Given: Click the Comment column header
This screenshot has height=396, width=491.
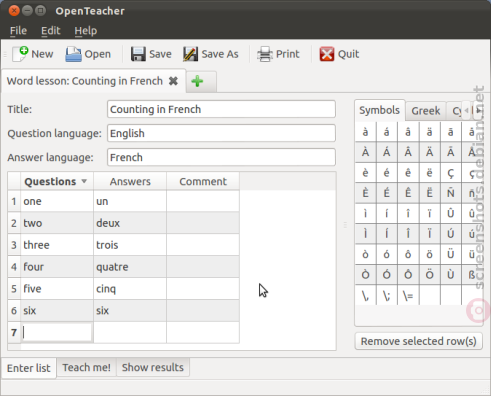Looking at the screenshot, I should [x=203, y=181].
